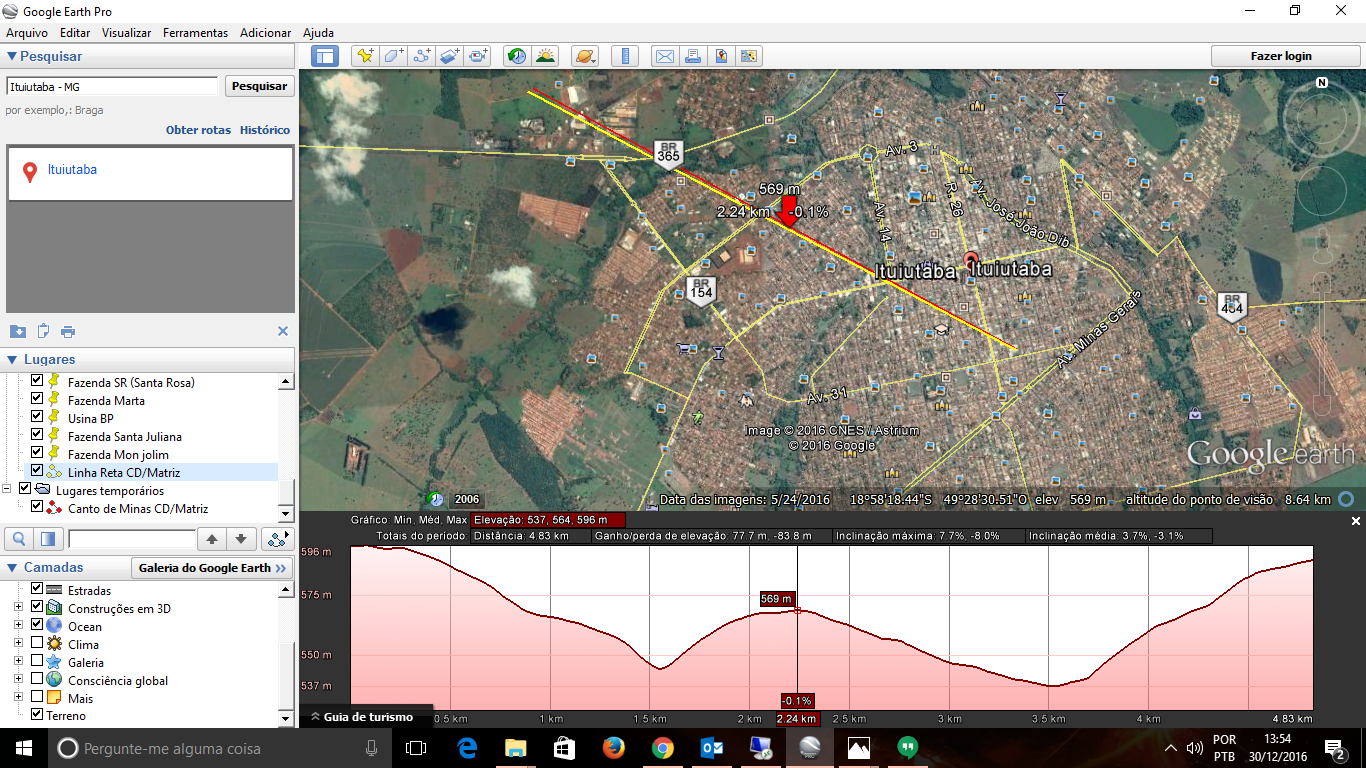Hide the Linha Reta CD/Matriz path
The width and height of the screenshot is (1366, 768).
(x=37, y=471)
